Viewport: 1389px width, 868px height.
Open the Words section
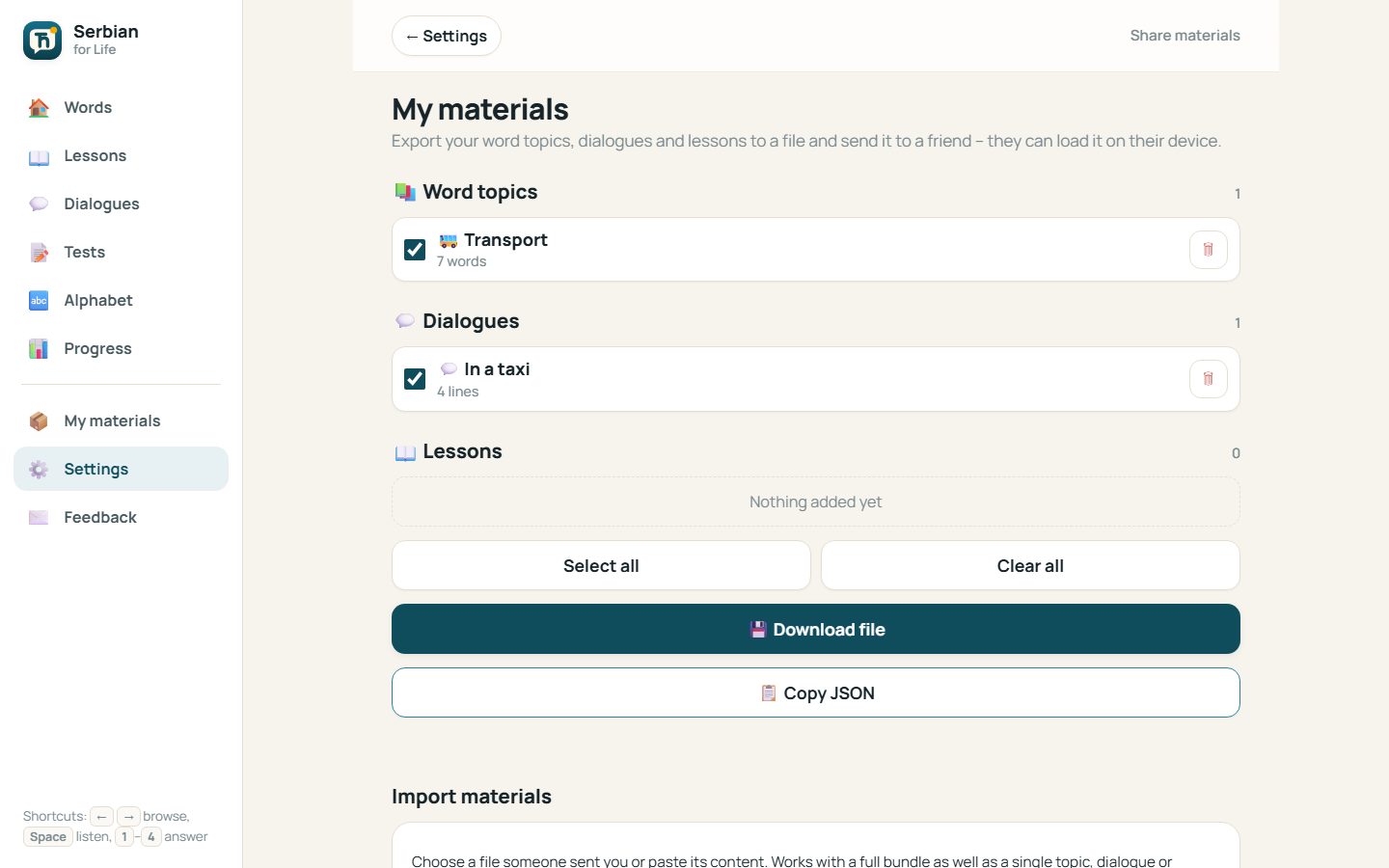coord(121,107)
